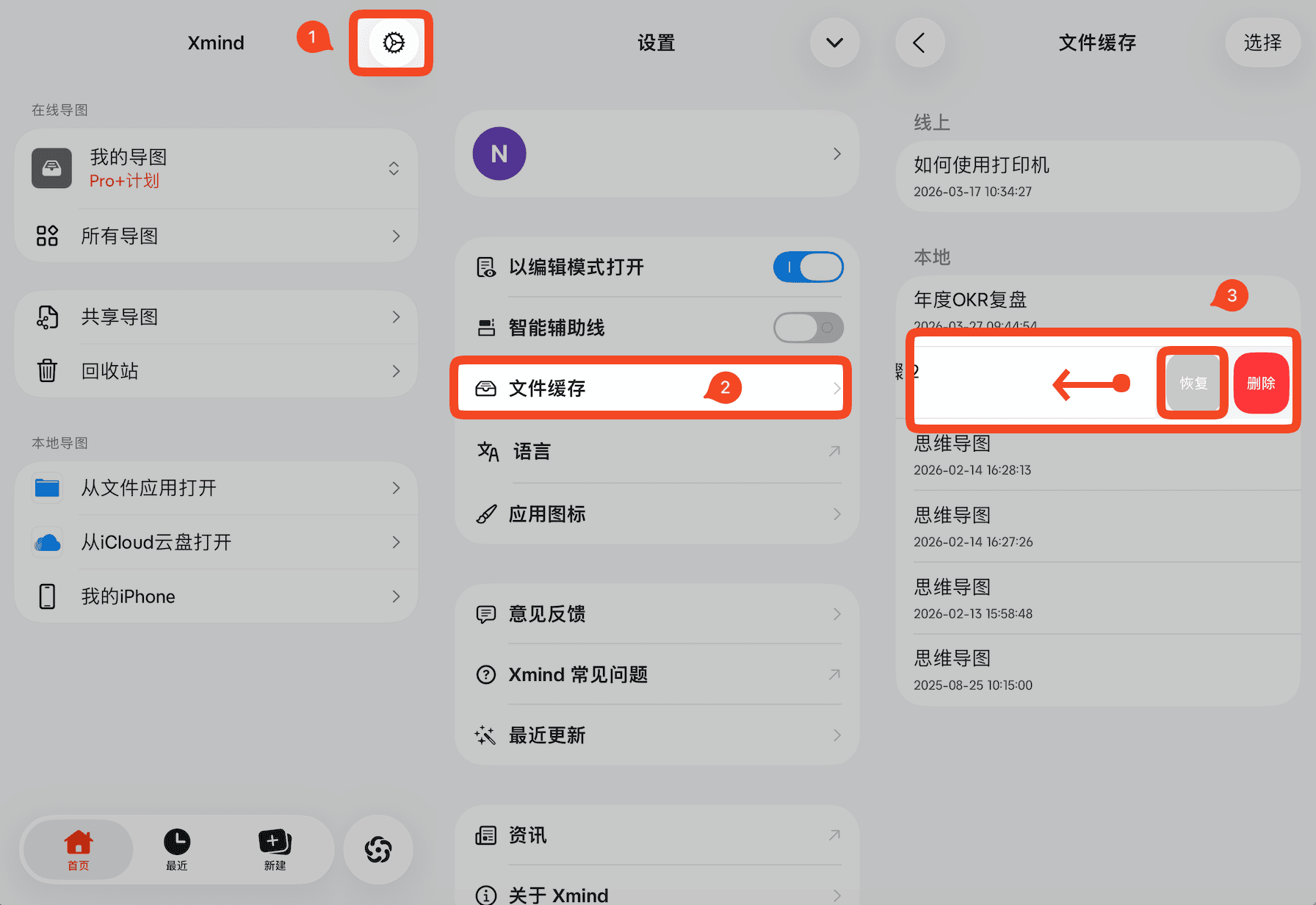This screenshot has height=905, width=1316.
Task: Click the 应用图标 brush icon
Action: tap(486, 514)
